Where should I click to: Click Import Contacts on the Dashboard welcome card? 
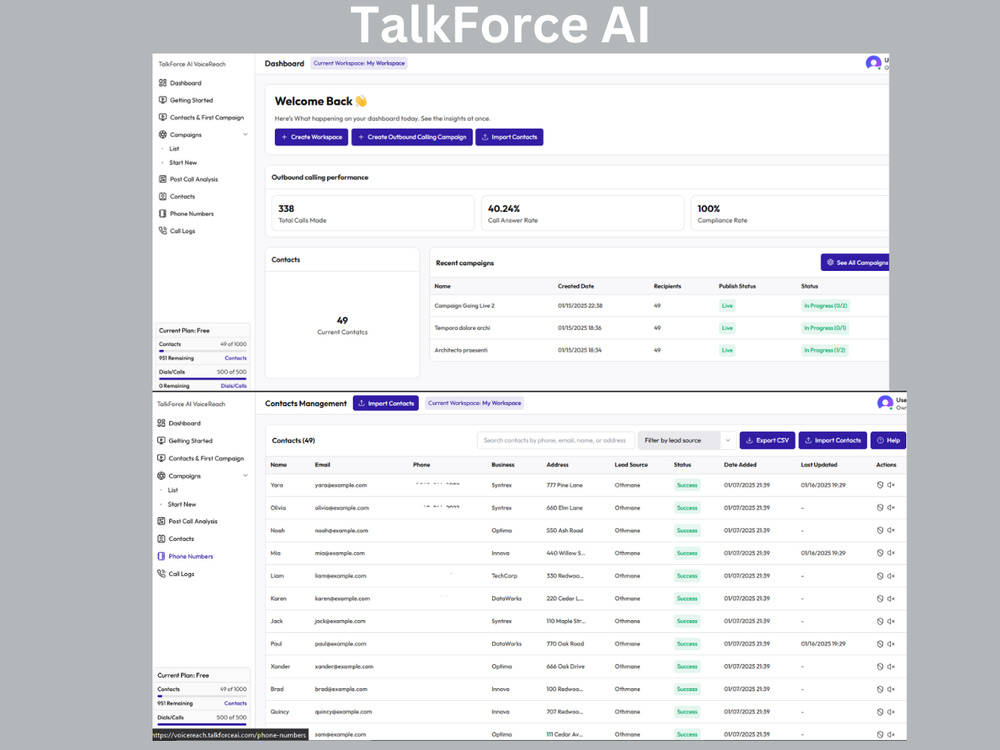tap(509, 137)
